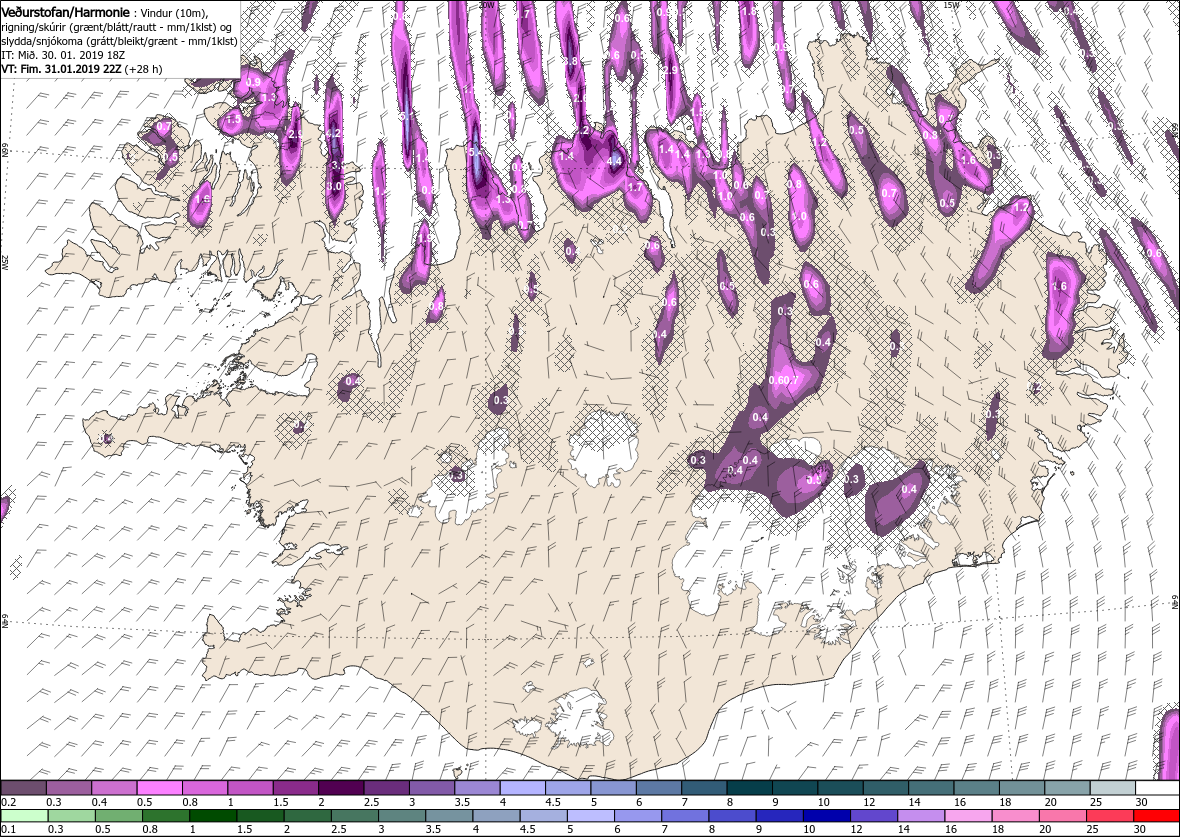Screen dimensions: 1180x837
Task: Pick deep blue lower swatch between 10 and 12
Action: (x=826, y=816)
